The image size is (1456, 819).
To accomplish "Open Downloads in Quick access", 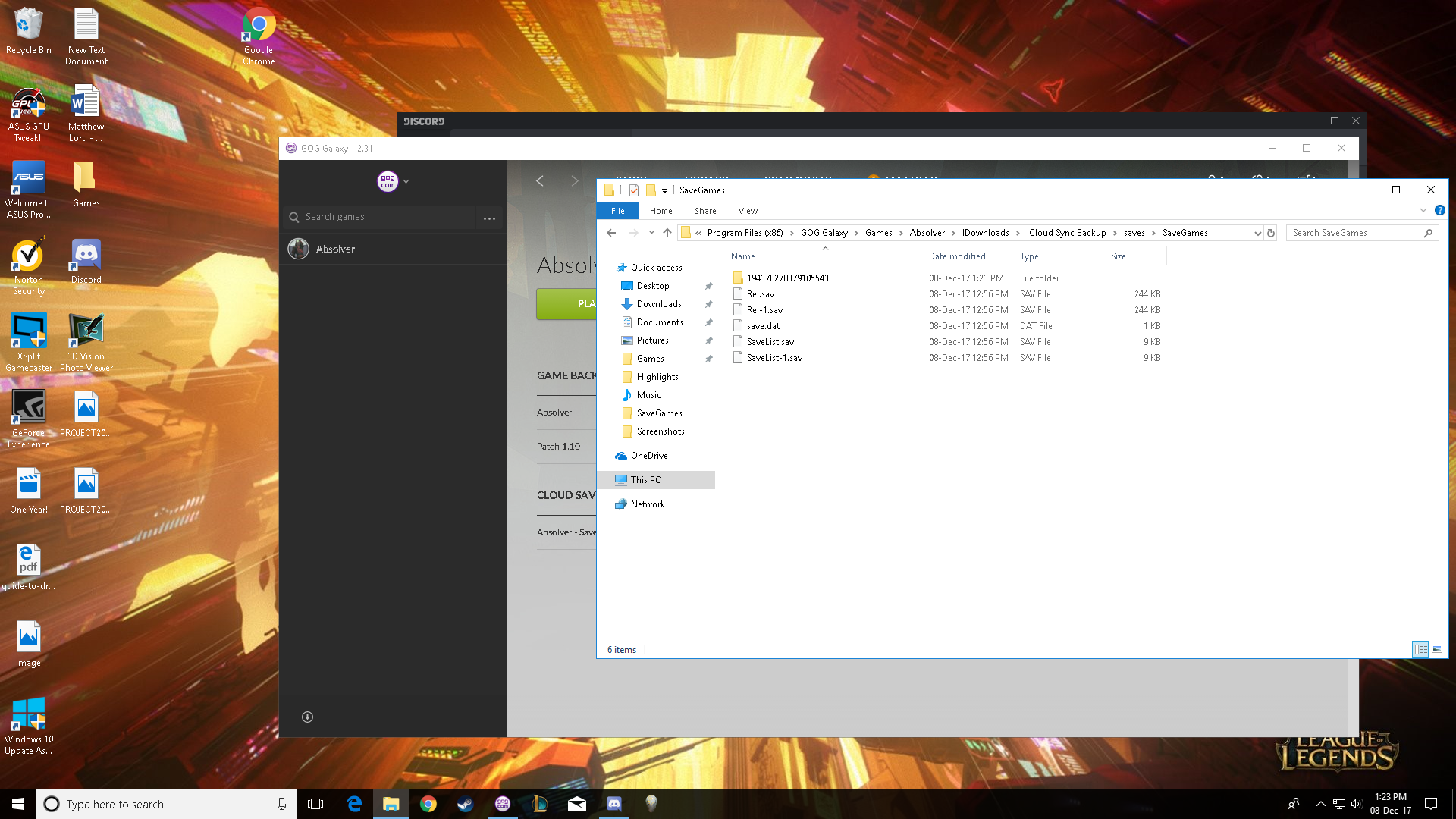I will pos(658,304).
